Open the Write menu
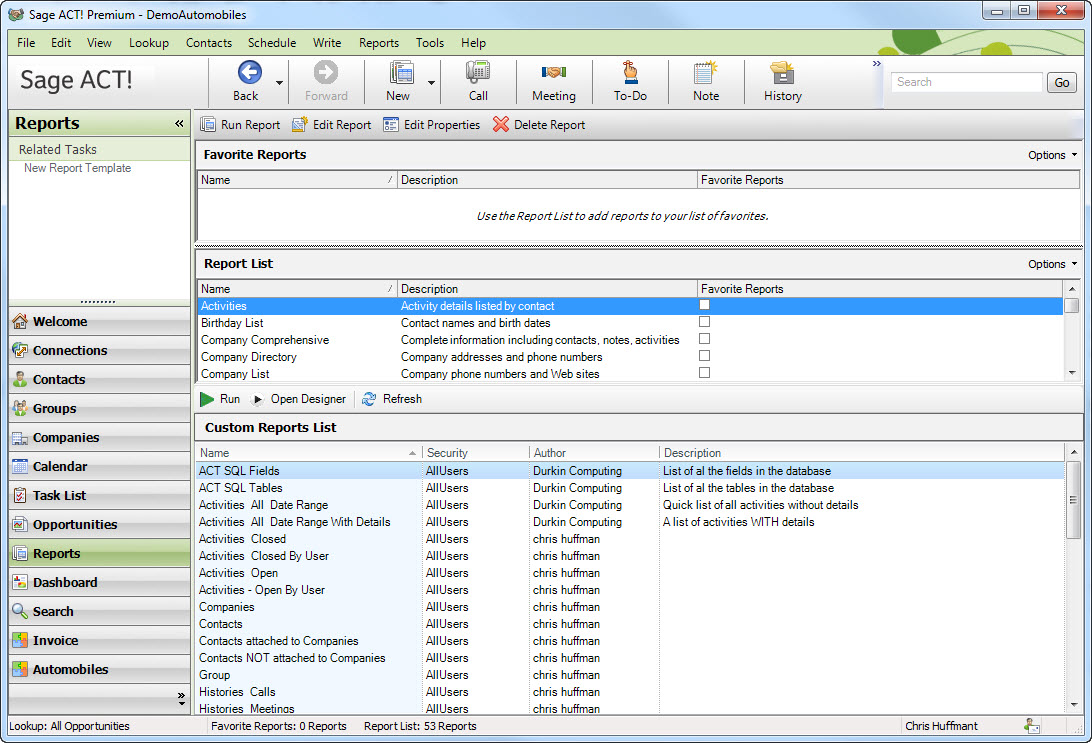Screen dimensions: 1092x743 (x=327, y=42)
